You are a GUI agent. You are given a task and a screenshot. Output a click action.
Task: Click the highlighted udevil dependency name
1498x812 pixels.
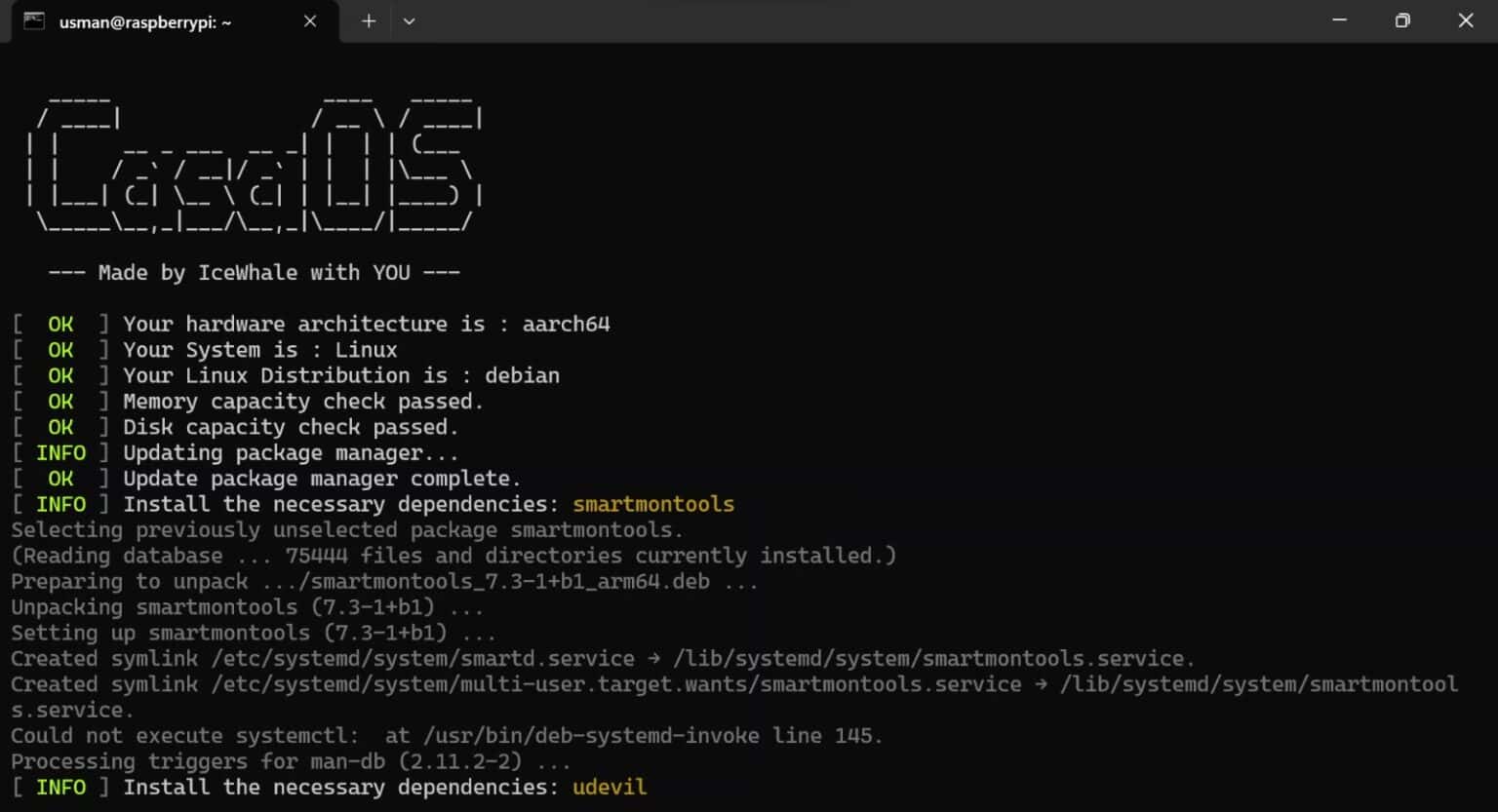(609, 787)
